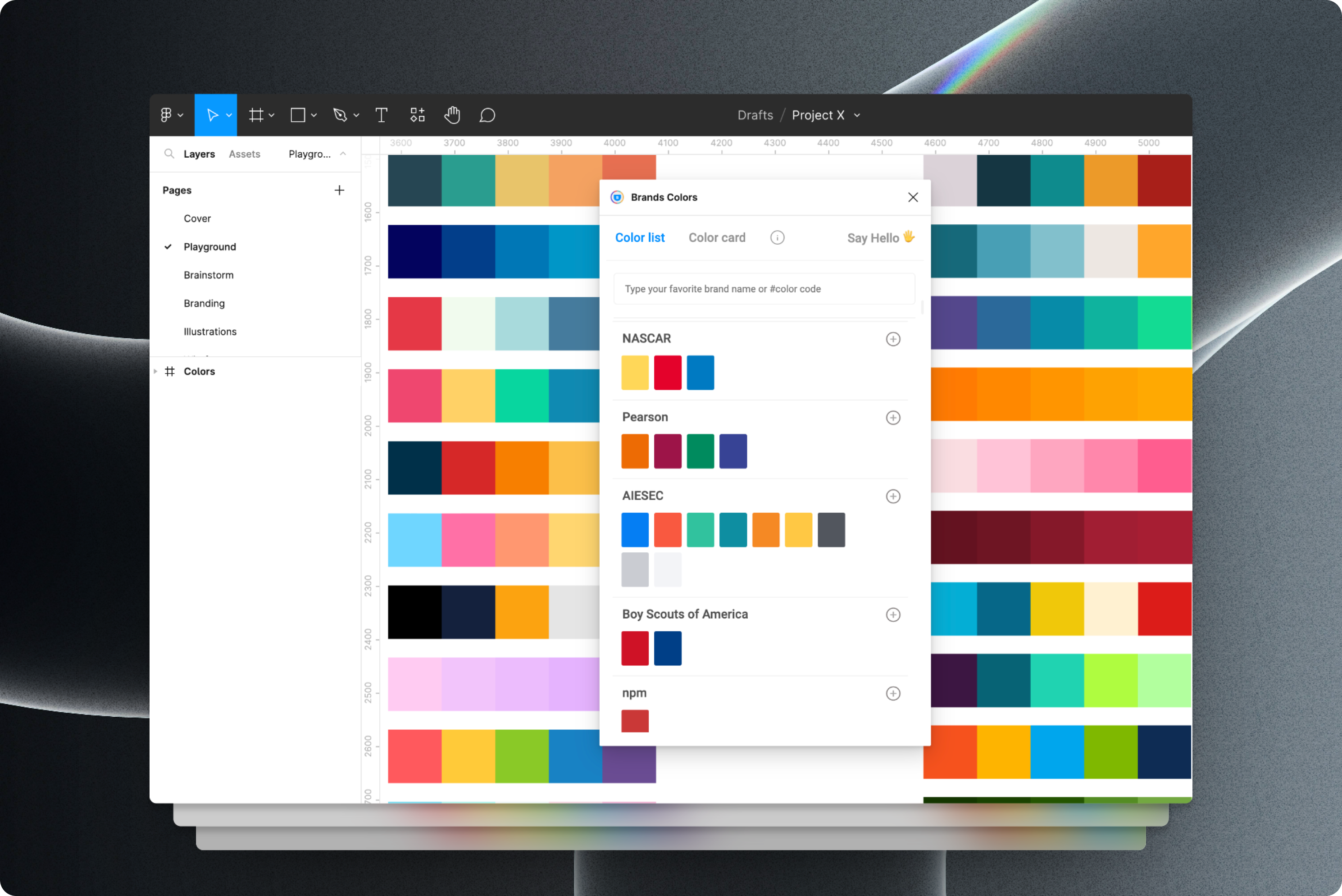
Task: Collapse the Playground section header chevron
Action: pos(343,154)
